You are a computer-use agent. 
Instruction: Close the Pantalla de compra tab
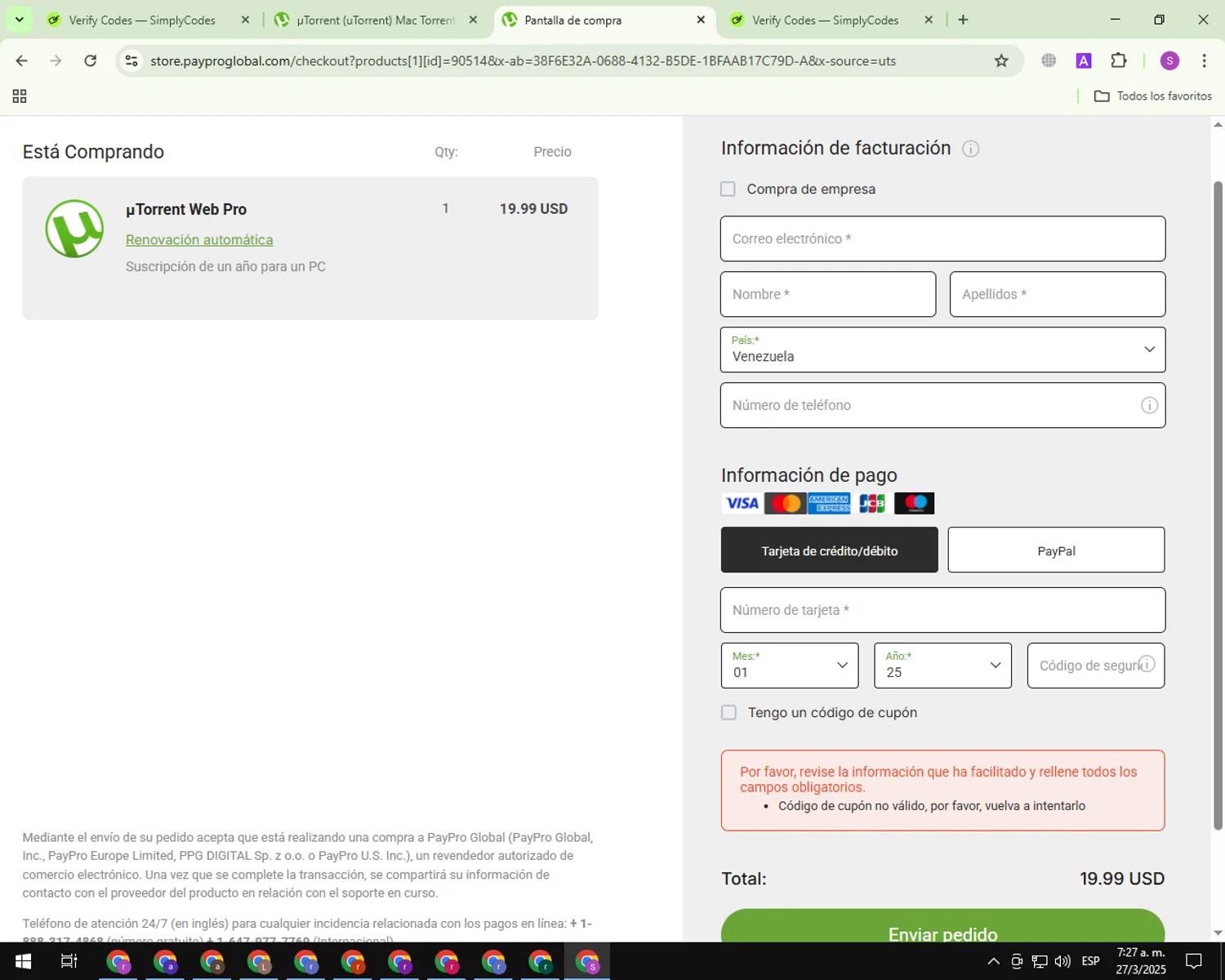[x=701, y=20]
